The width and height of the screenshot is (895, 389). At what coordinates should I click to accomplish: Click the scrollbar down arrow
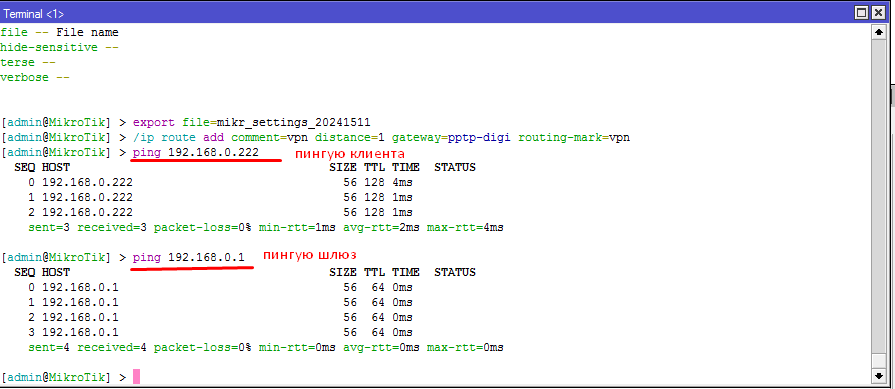click(x=878, y=376)
